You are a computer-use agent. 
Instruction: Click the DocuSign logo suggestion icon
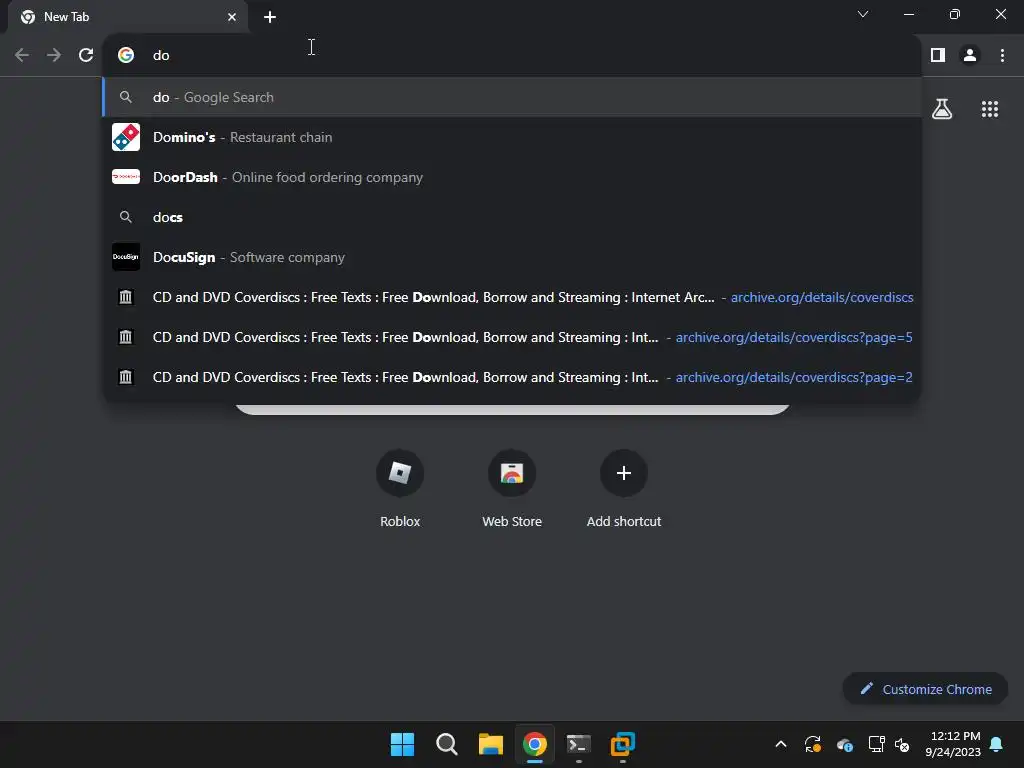point(126,257)
